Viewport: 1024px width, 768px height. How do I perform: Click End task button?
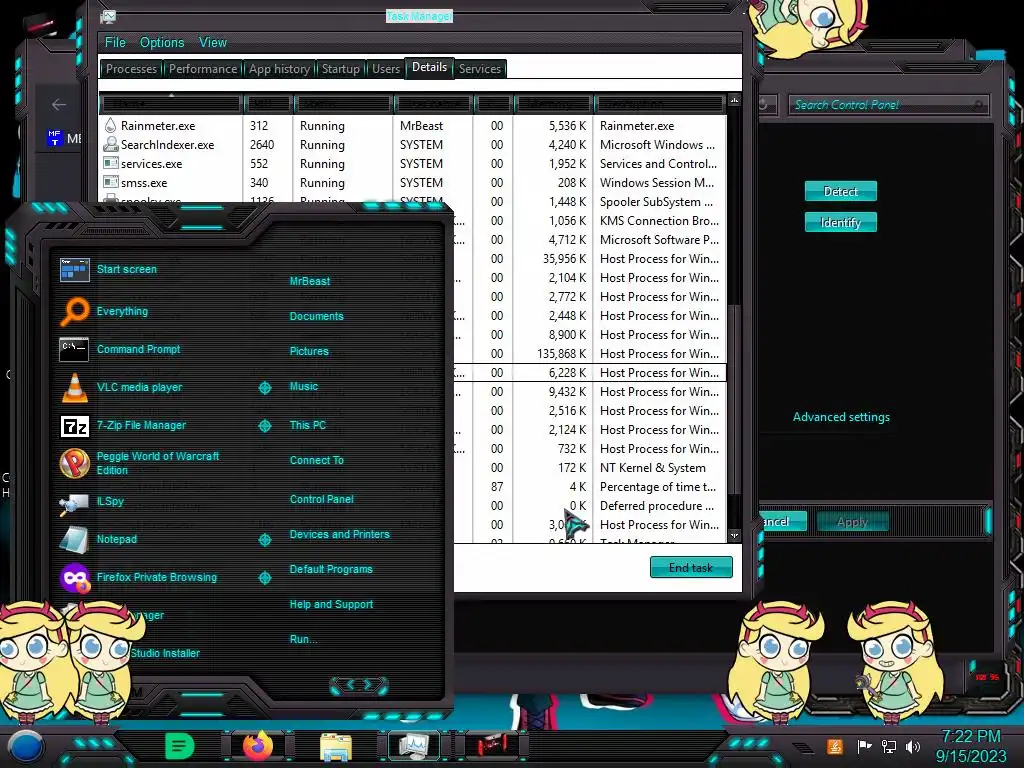coord(691,568)
